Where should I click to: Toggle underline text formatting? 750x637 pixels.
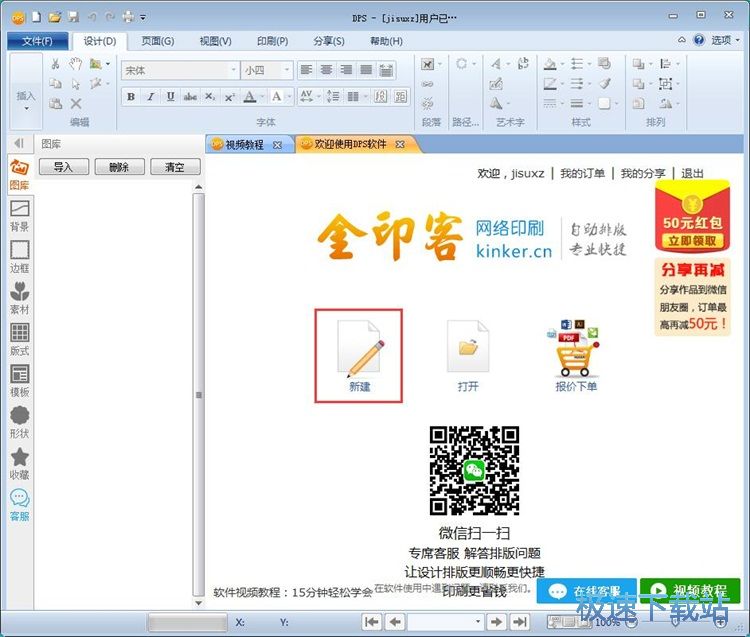click(170, 97)
